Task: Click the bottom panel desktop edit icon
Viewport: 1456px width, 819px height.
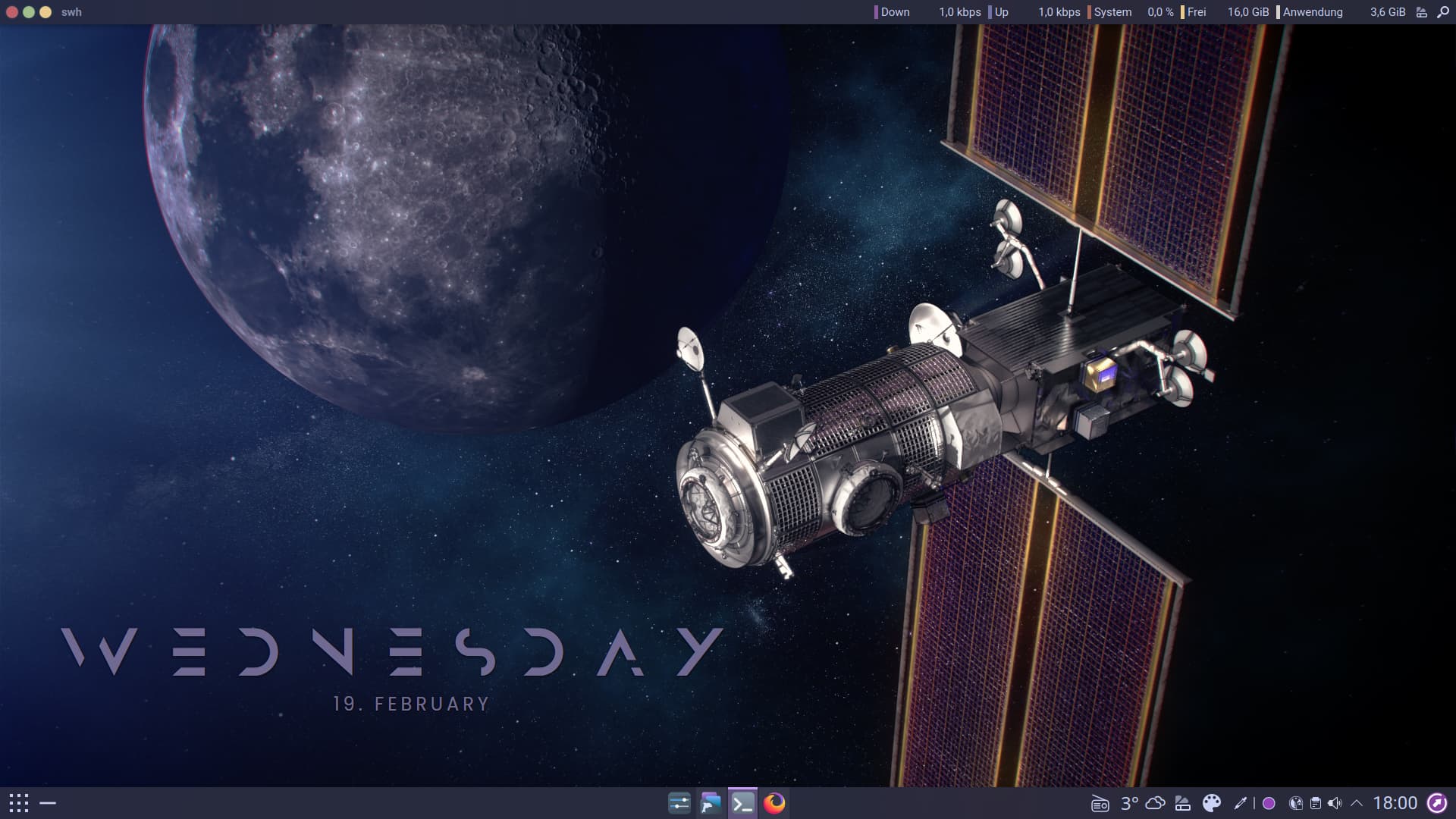Action: [x=1183, y=803]
